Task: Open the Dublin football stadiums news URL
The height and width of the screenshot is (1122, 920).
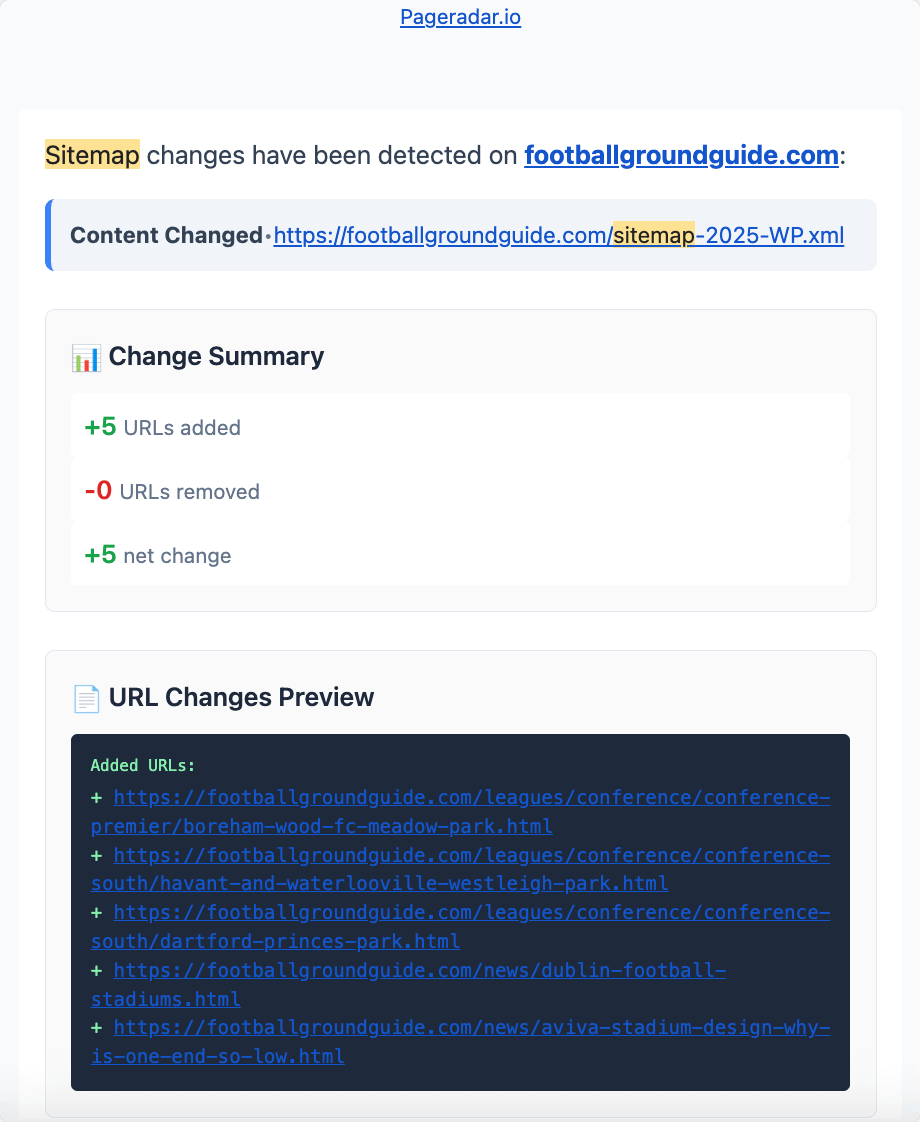Action: (419, 971)
